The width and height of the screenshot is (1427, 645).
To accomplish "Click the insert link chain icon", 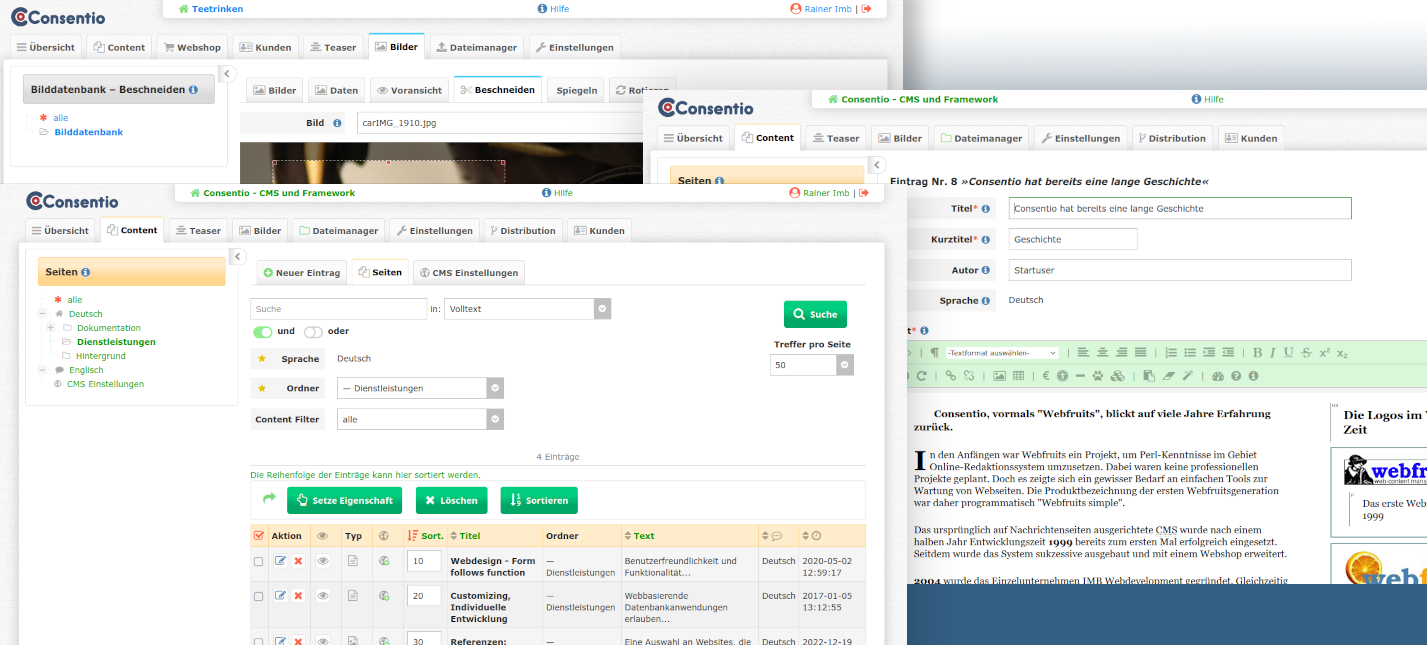I will [950, 376].
